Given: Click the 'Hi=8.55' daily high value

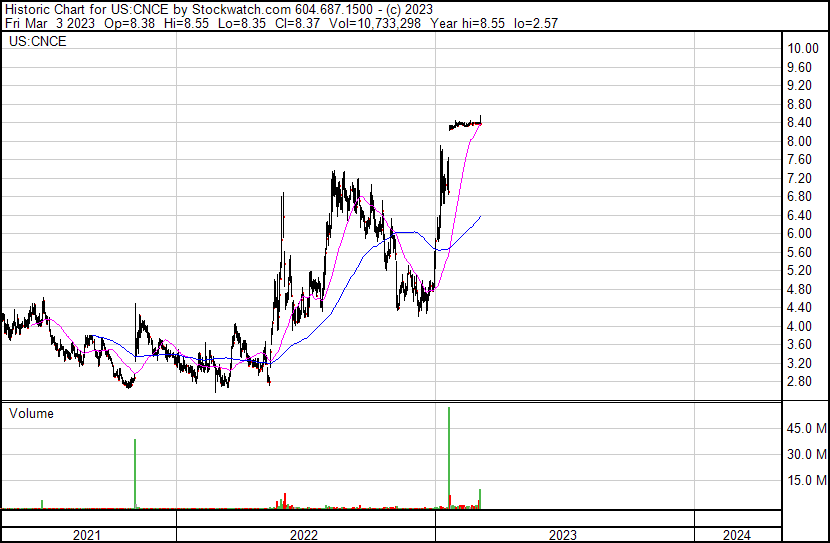Looking at the screenshot, I should (187, 23).
